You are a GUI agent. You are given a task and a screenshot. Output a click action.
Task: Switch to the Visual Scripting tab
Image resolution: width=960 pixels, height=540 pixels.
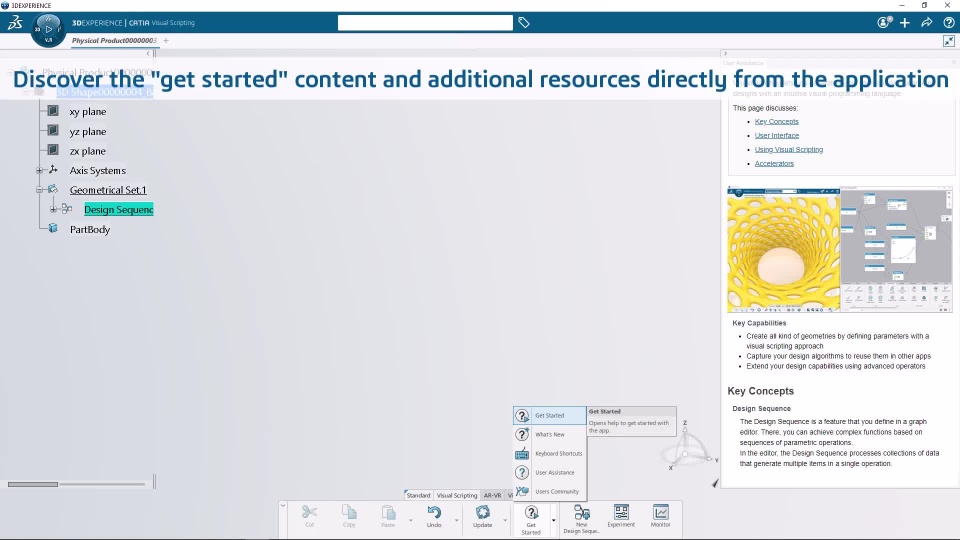457,495
